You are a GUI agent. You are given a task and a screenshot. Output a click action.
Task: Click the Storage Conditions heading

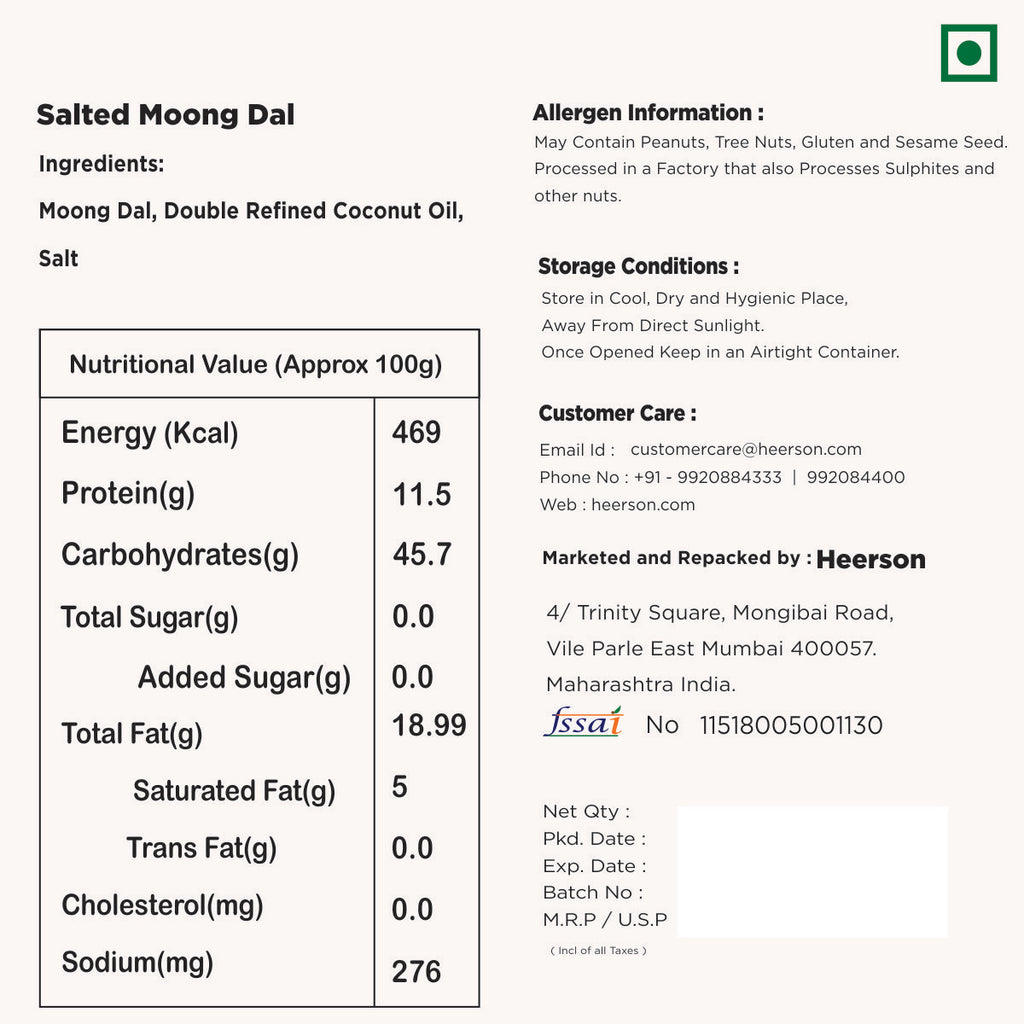(x=638, y=267)
